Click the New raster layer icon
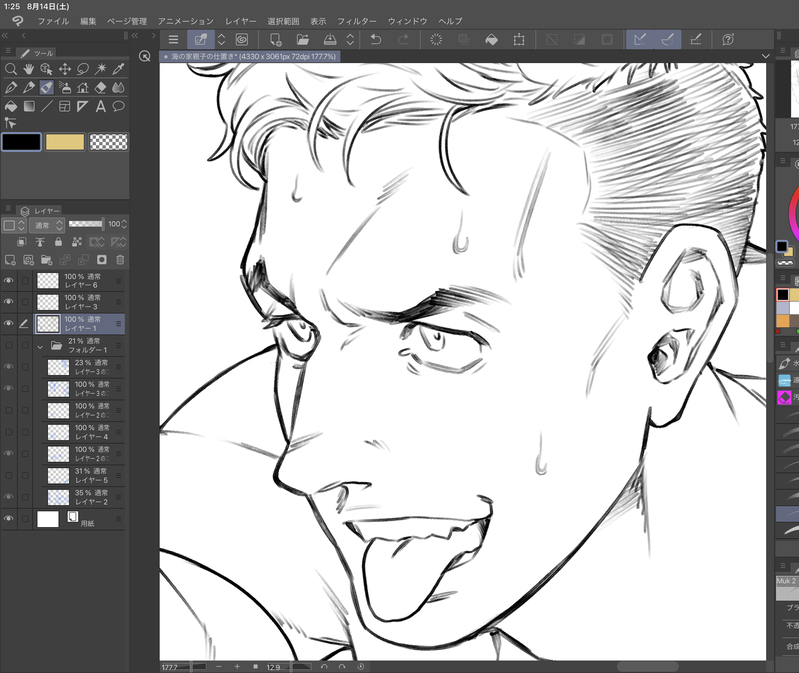This screenshot has width=799, height=673. coord(10,260)
